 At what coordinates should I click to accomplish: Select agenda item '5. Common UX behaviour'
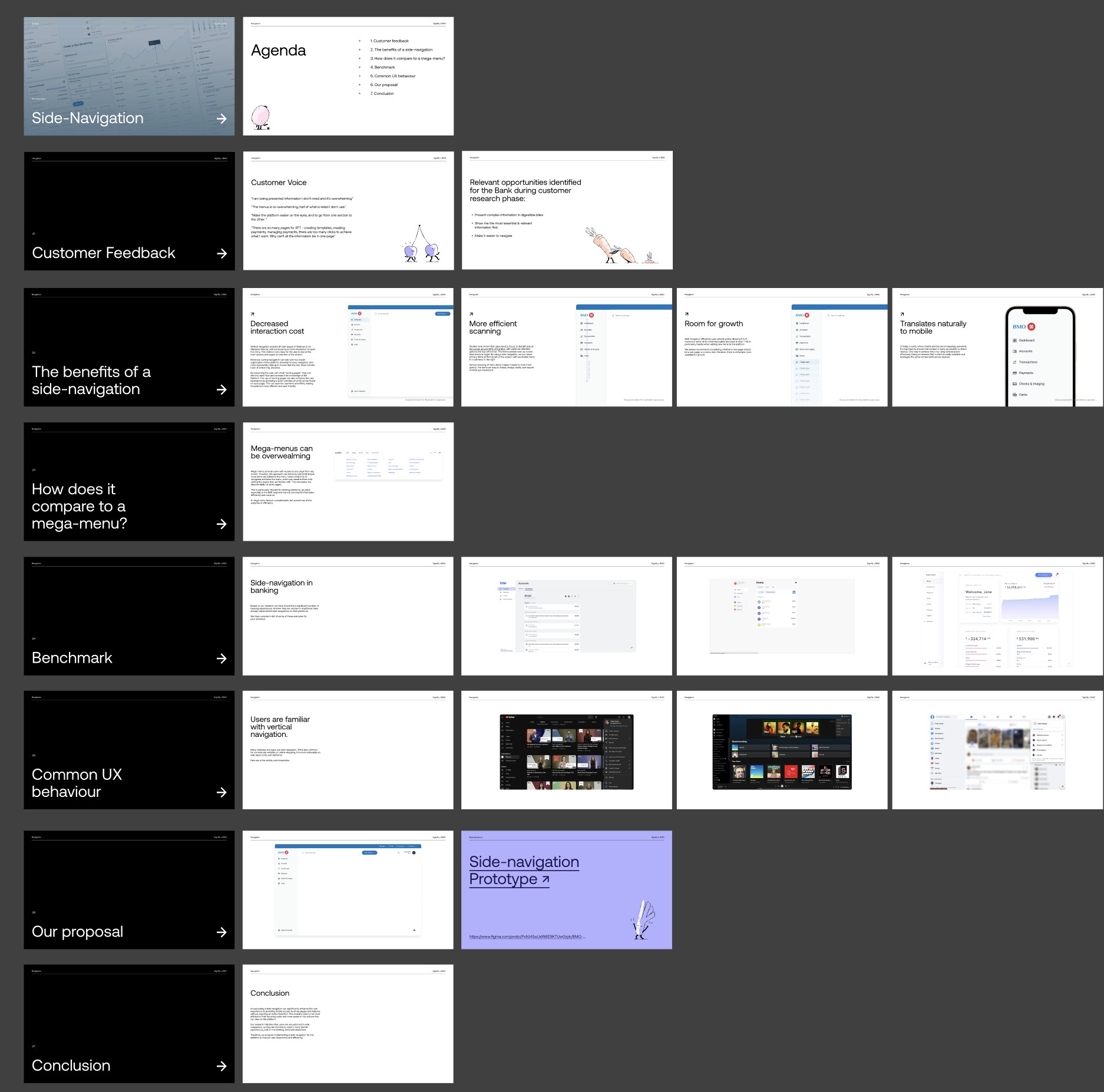(393, 76)
